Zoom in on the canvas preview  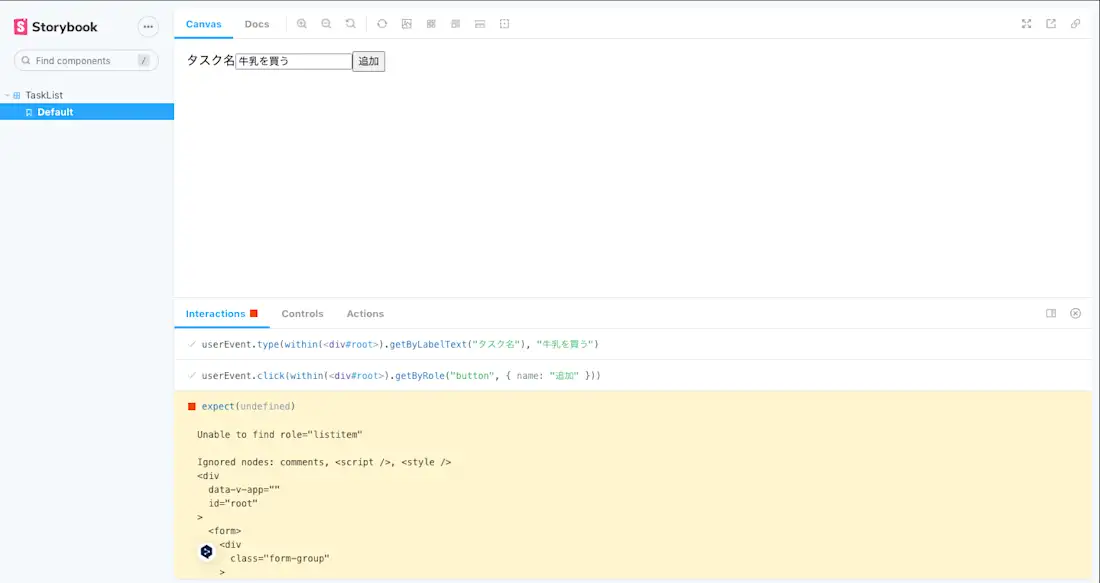coord(302,24)
